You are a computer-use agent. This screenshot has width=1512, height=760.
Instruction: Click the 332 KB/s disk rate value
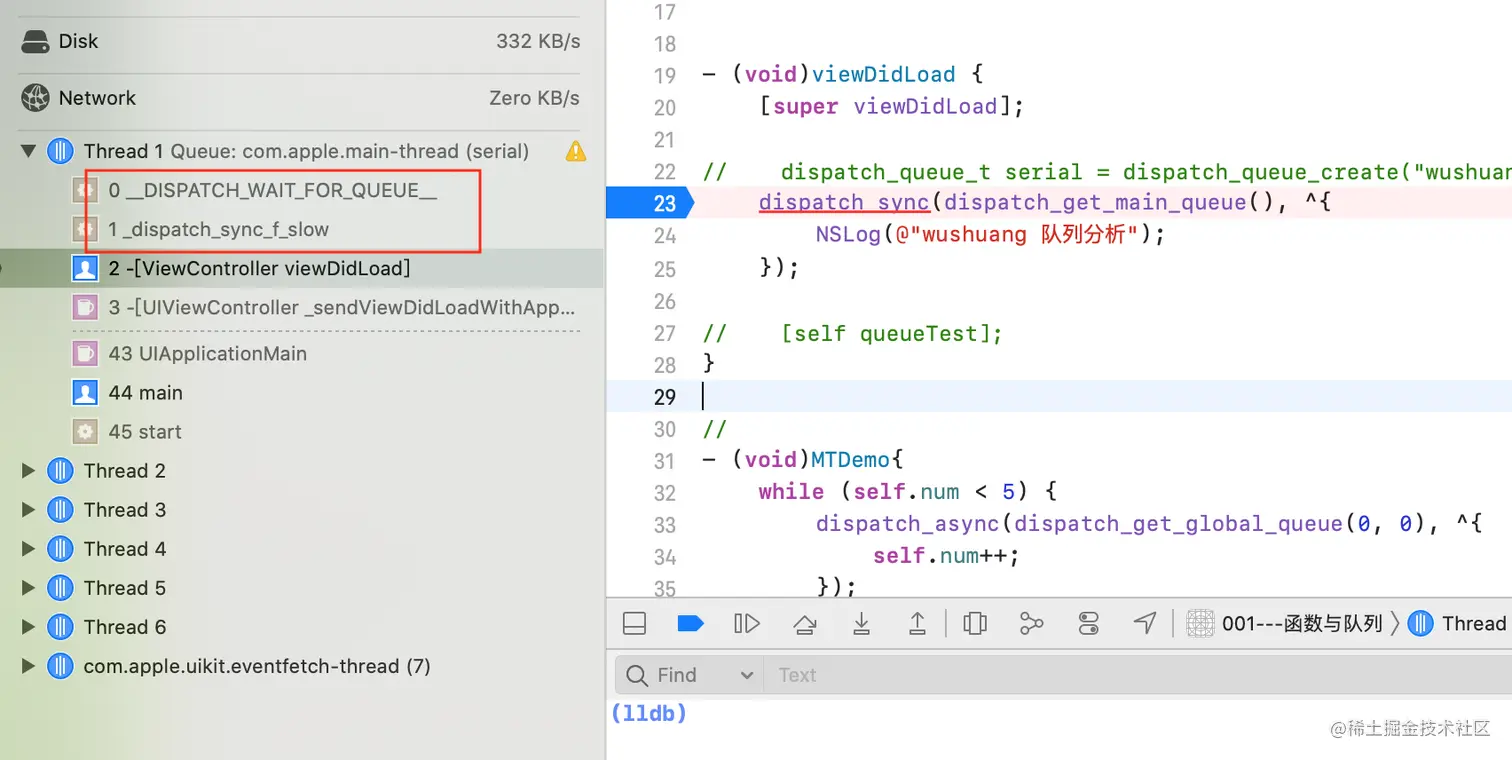tap(538, 42)
